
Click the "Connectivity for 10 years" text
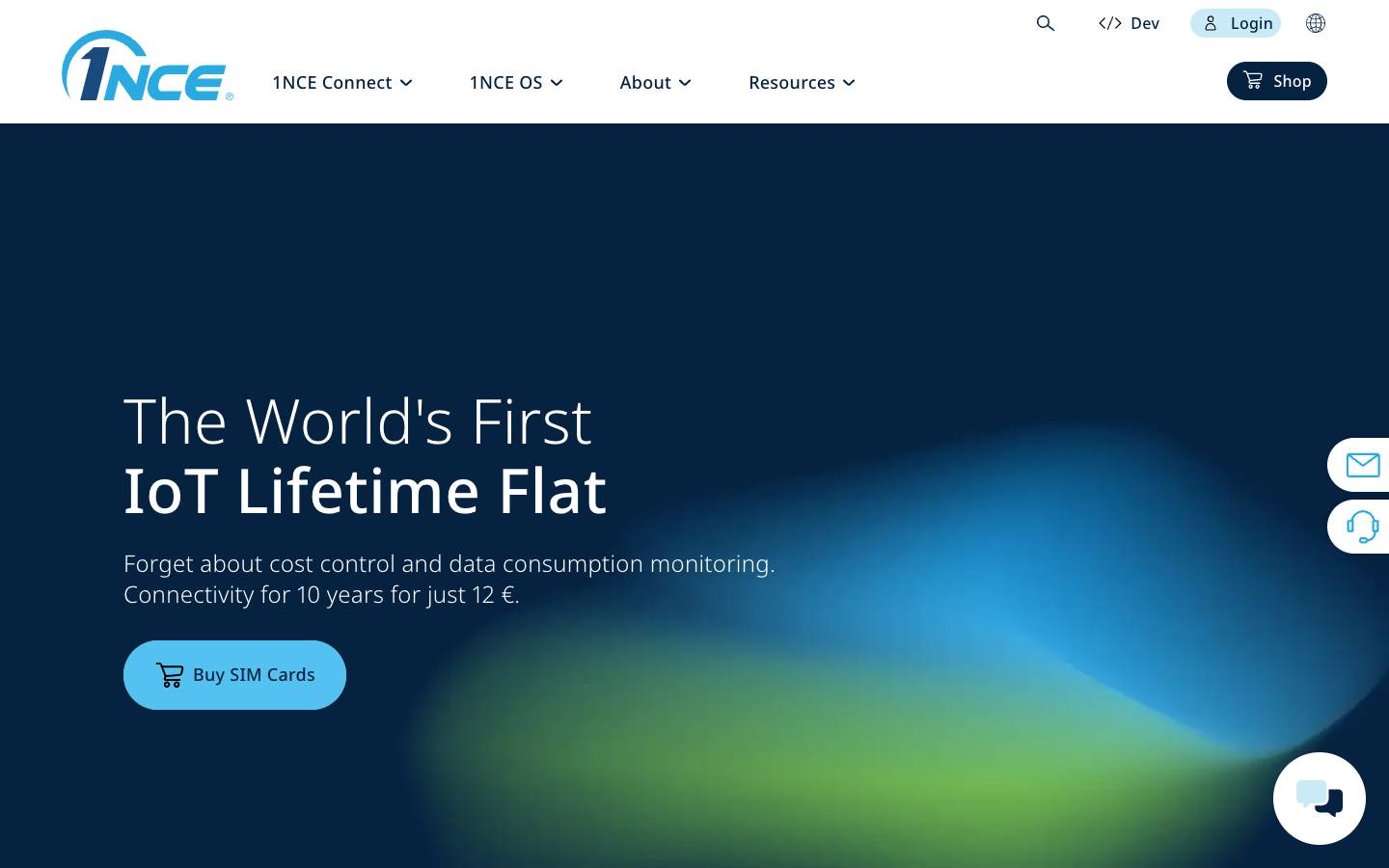[255, 595]
